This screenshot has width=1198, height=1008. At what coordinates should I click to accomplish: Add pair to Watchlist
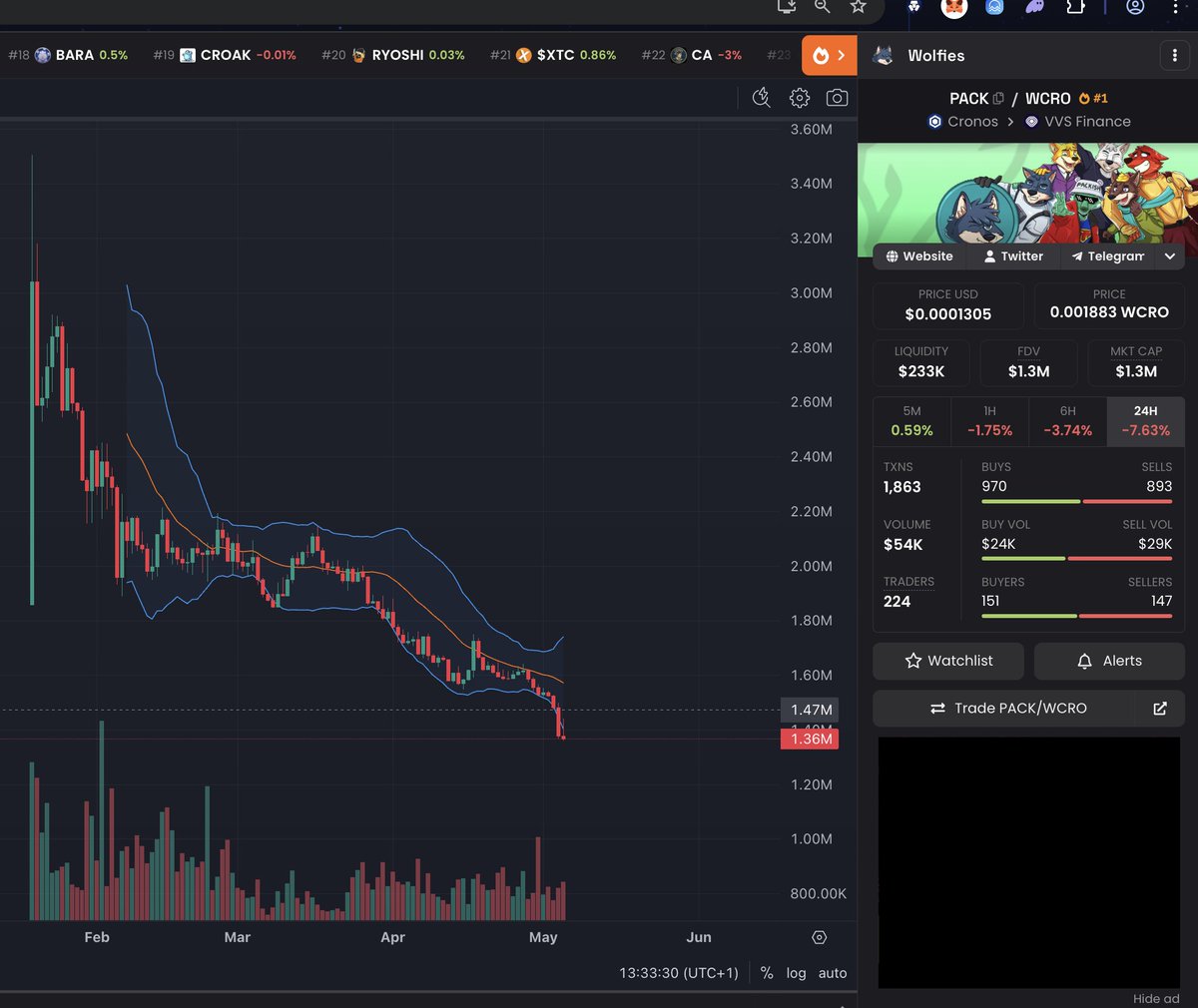[948, 661]
